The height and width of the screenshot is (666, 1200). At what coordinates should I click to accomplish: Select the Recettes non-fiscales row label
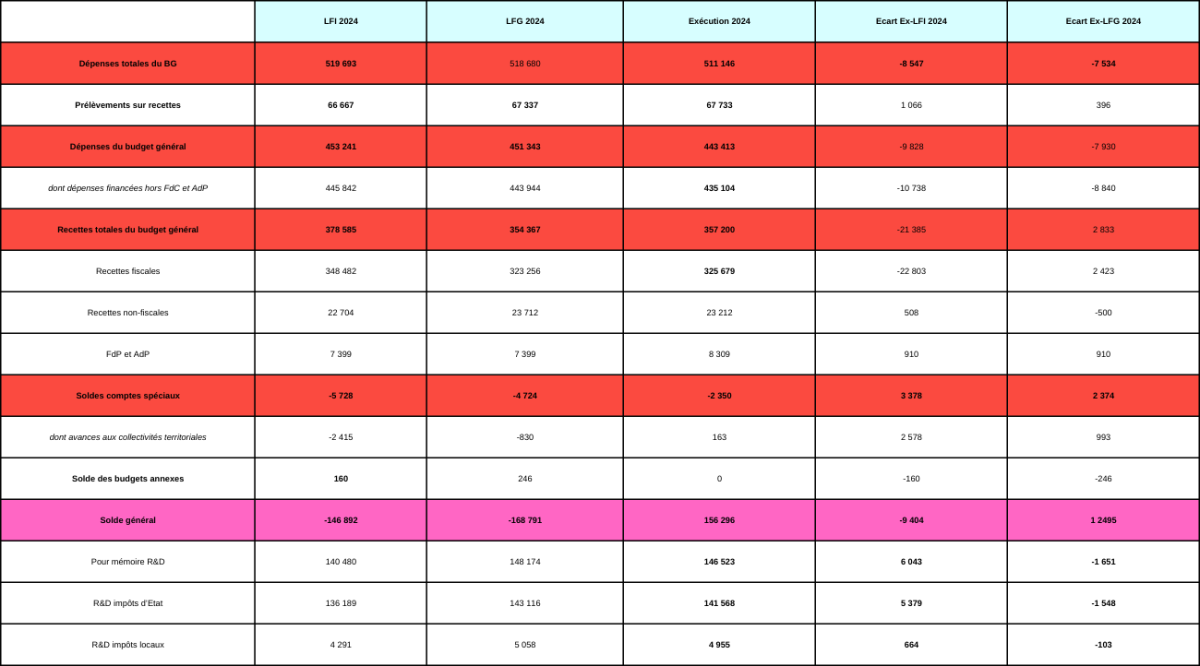click(x=128, y=313)
